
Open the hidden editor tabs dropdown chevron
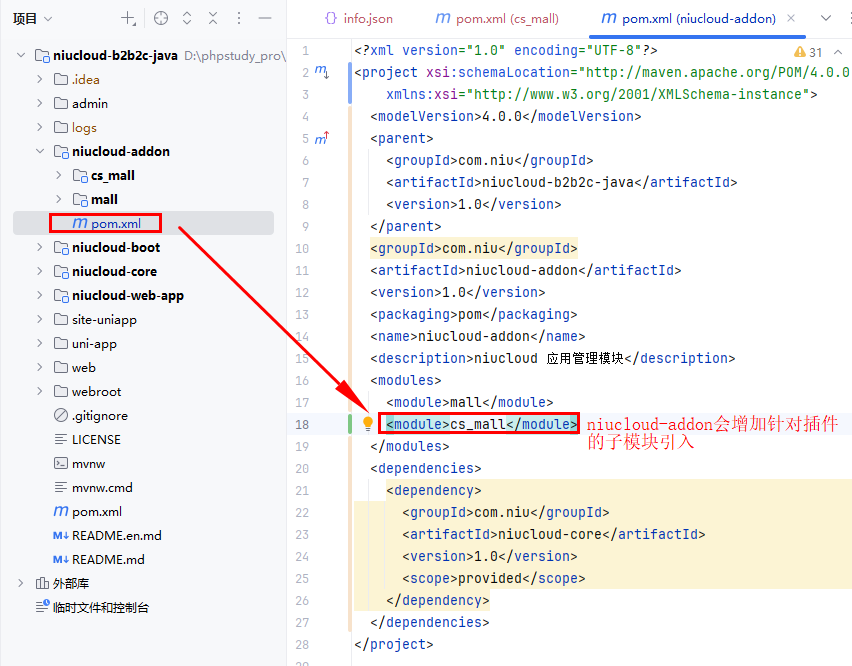[x=826, y=18]
